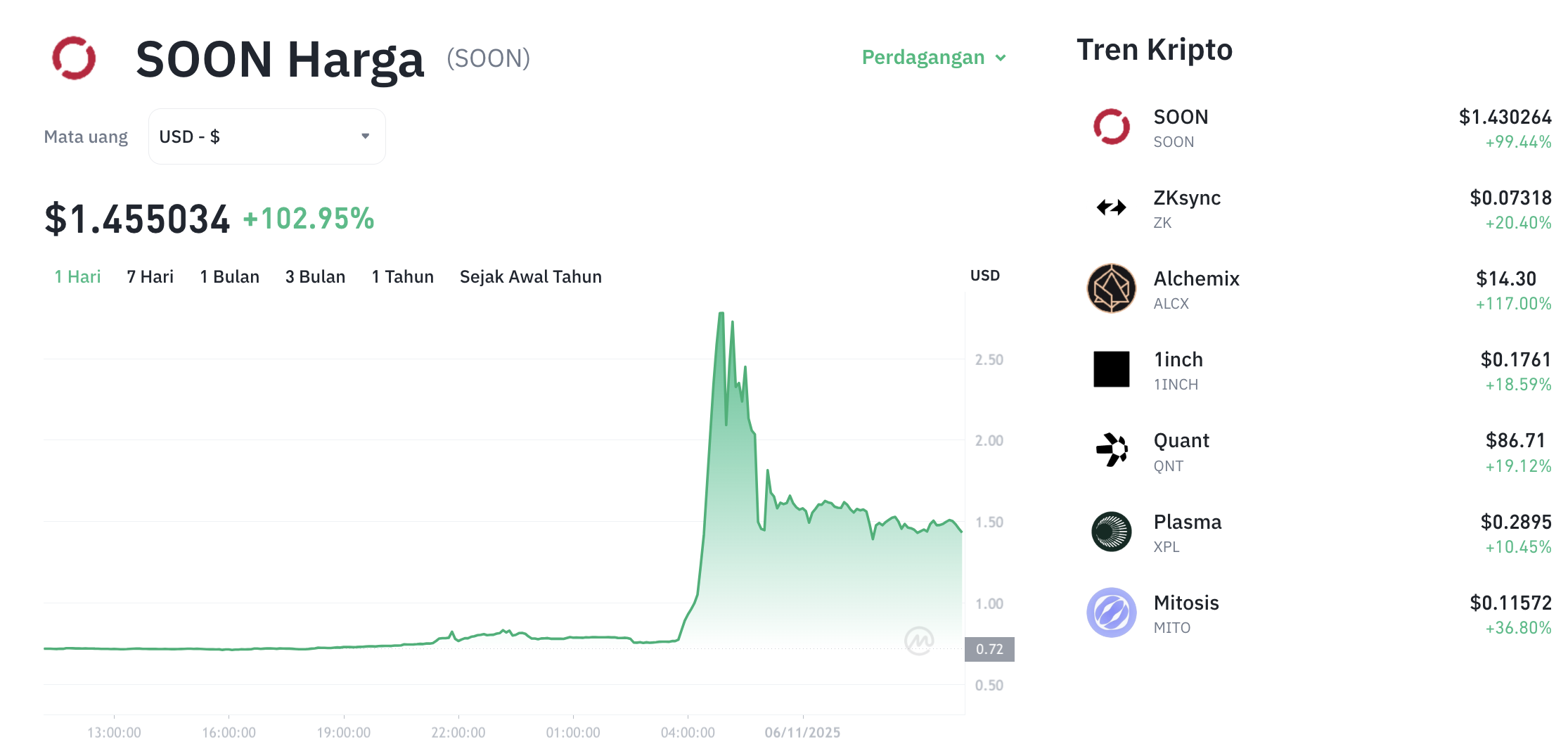Select the Plasma XPL icon
The height and width of the screenshot is (744, 1568).
pos(1112,532)
